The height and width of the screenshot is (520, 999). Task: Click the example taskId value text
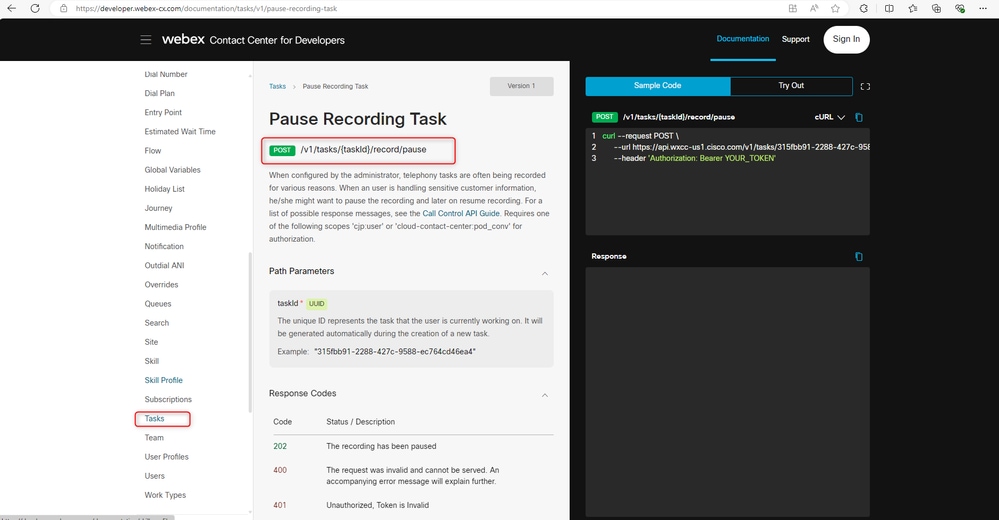click(x=395, y=351)
